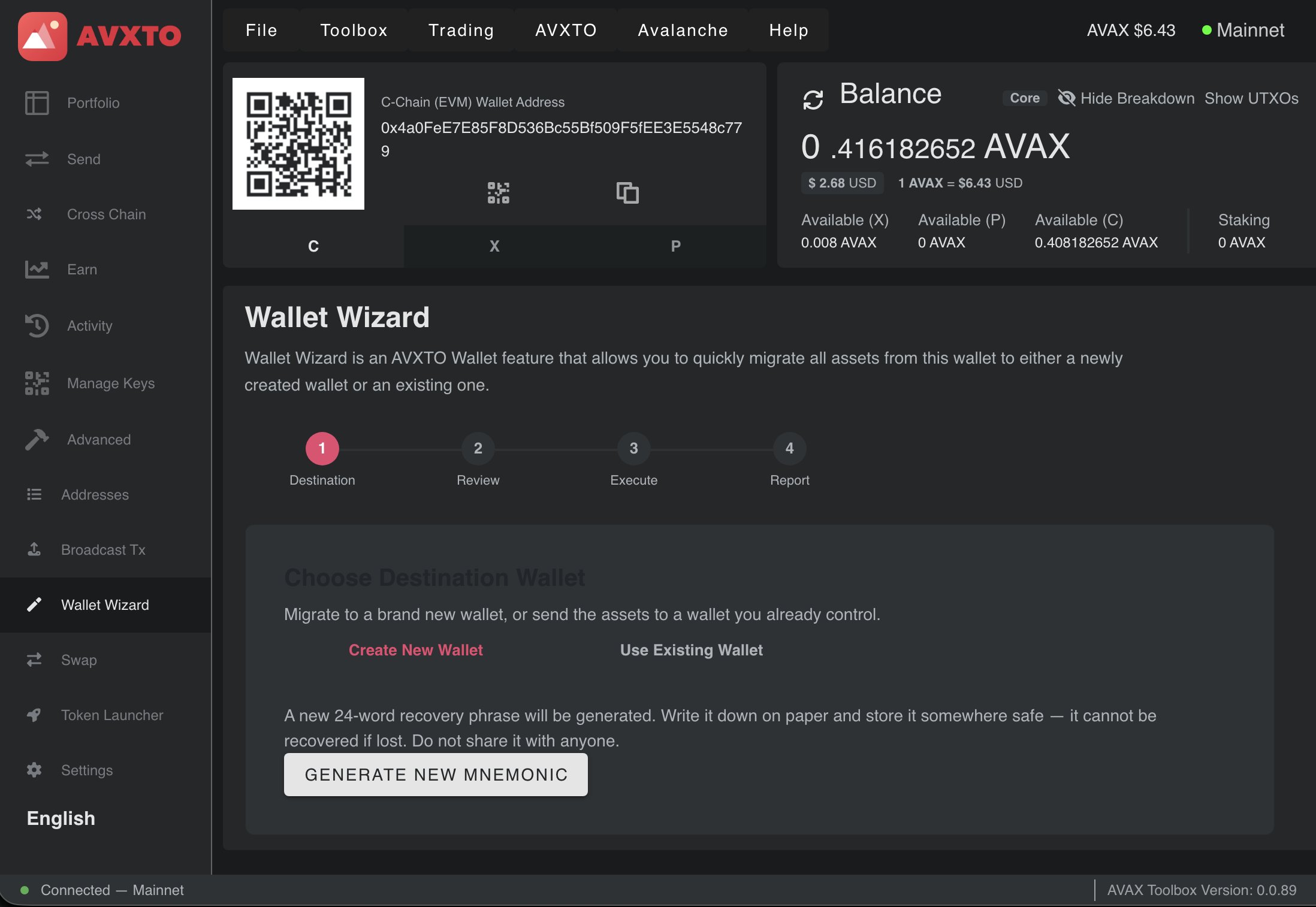
Task: Click Generate New Mnemonic button
Action: 436,775
